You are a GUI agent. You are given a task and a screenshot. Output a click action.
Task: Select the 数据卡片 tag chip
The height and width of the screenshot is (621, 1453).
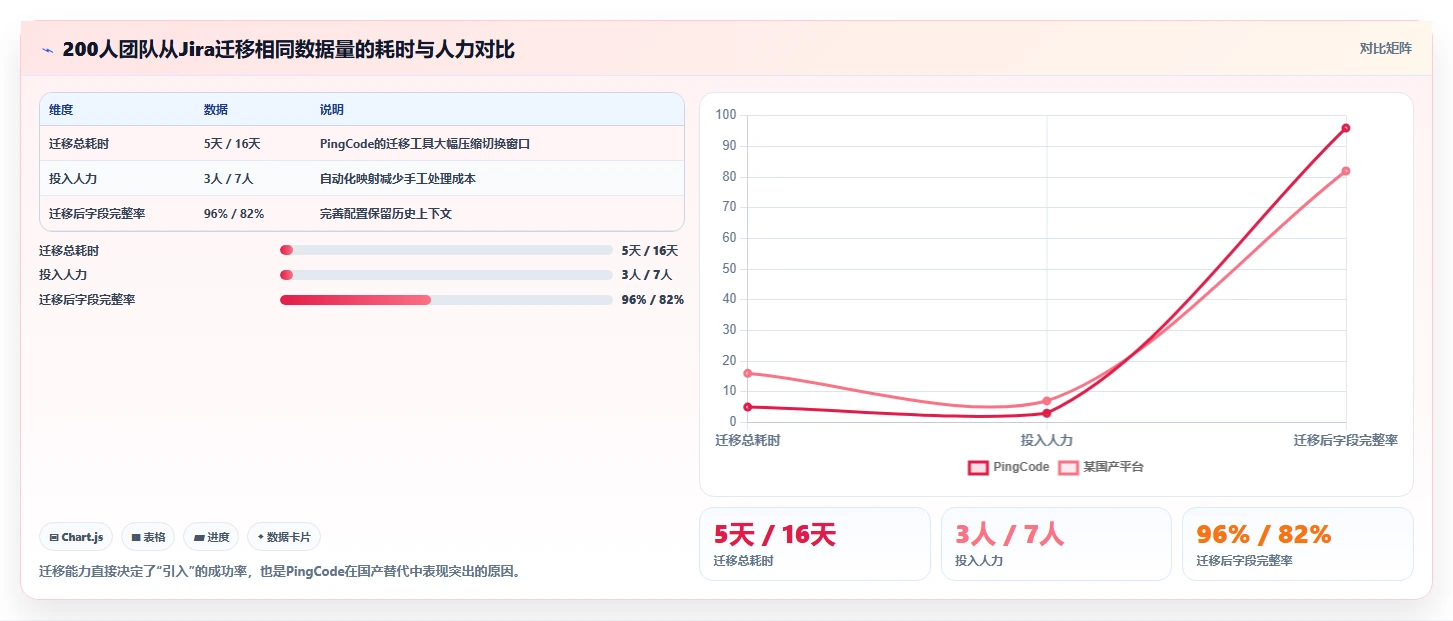pyautogui.click(x=284, y=537)
